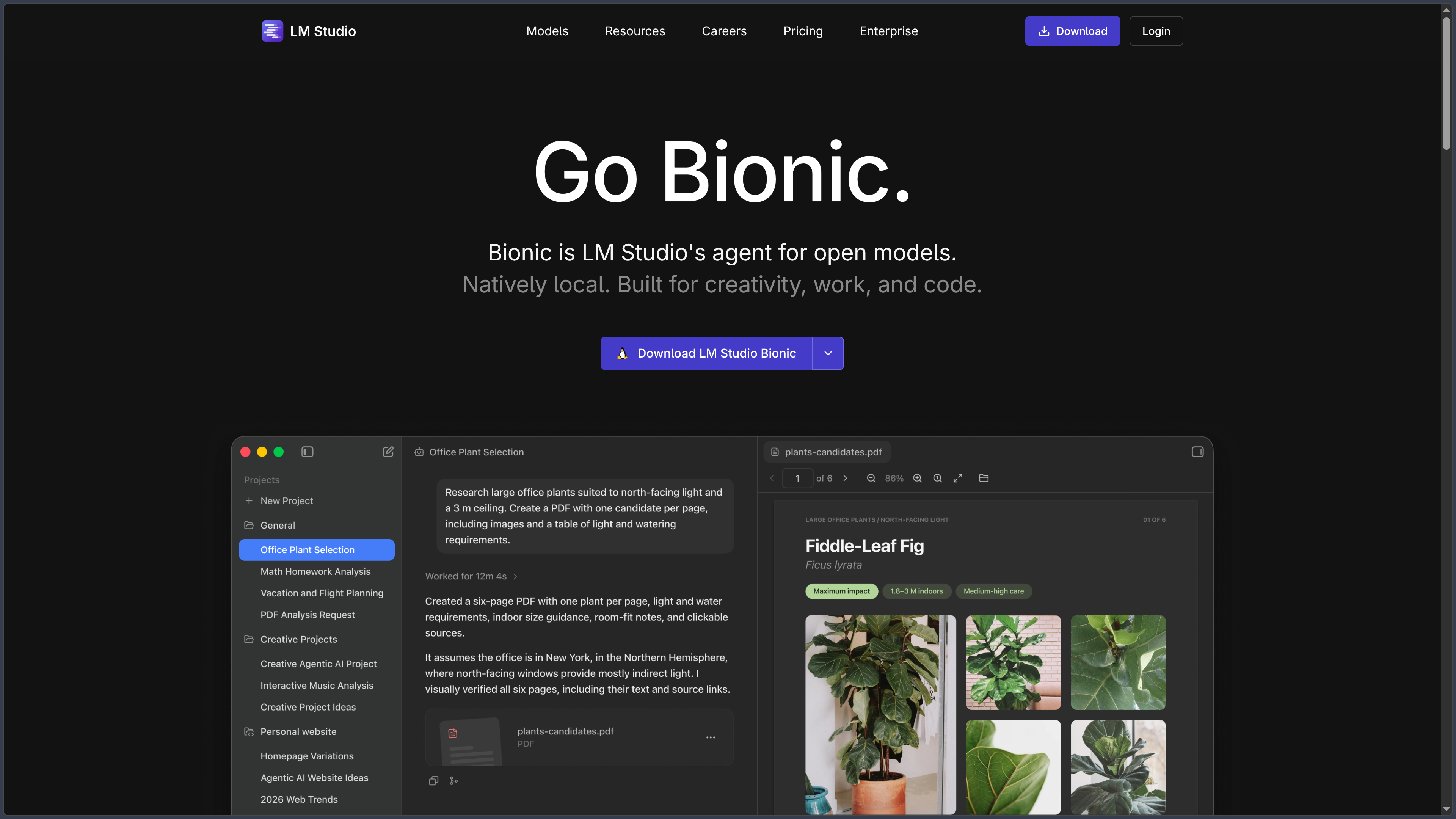Click the Login button
This screenshot has height=819, width=1456.
click(x=1156, y=31)
